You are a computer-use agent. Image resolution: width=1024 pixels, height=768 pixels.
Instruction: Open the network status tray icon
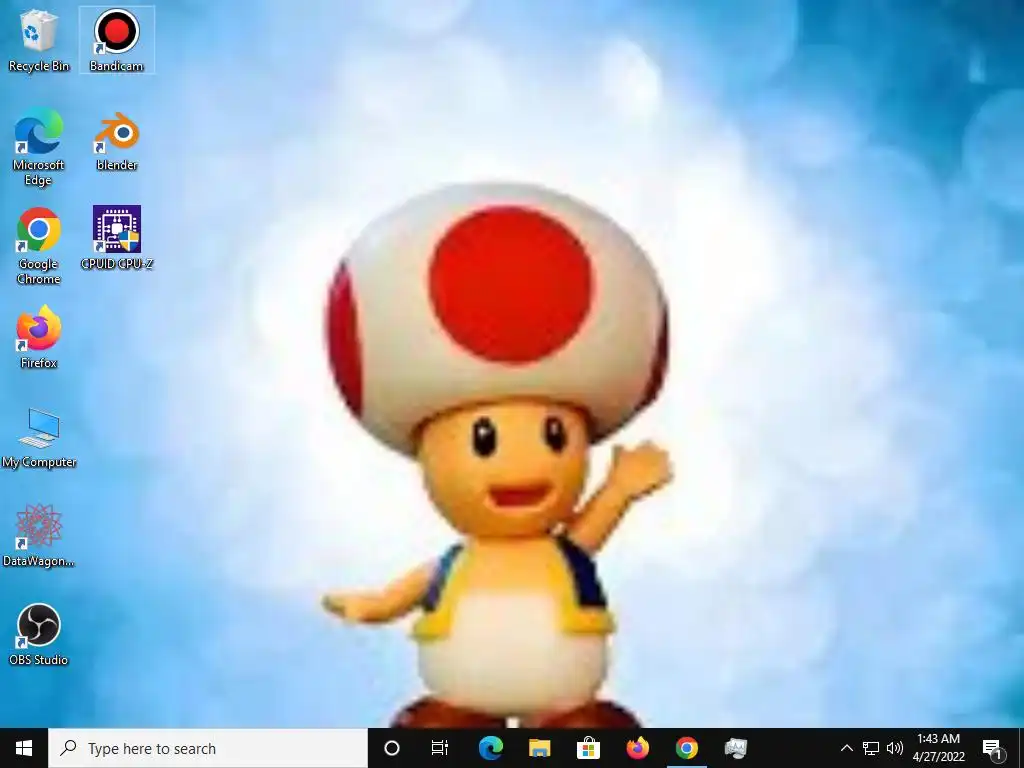[871, 748]
